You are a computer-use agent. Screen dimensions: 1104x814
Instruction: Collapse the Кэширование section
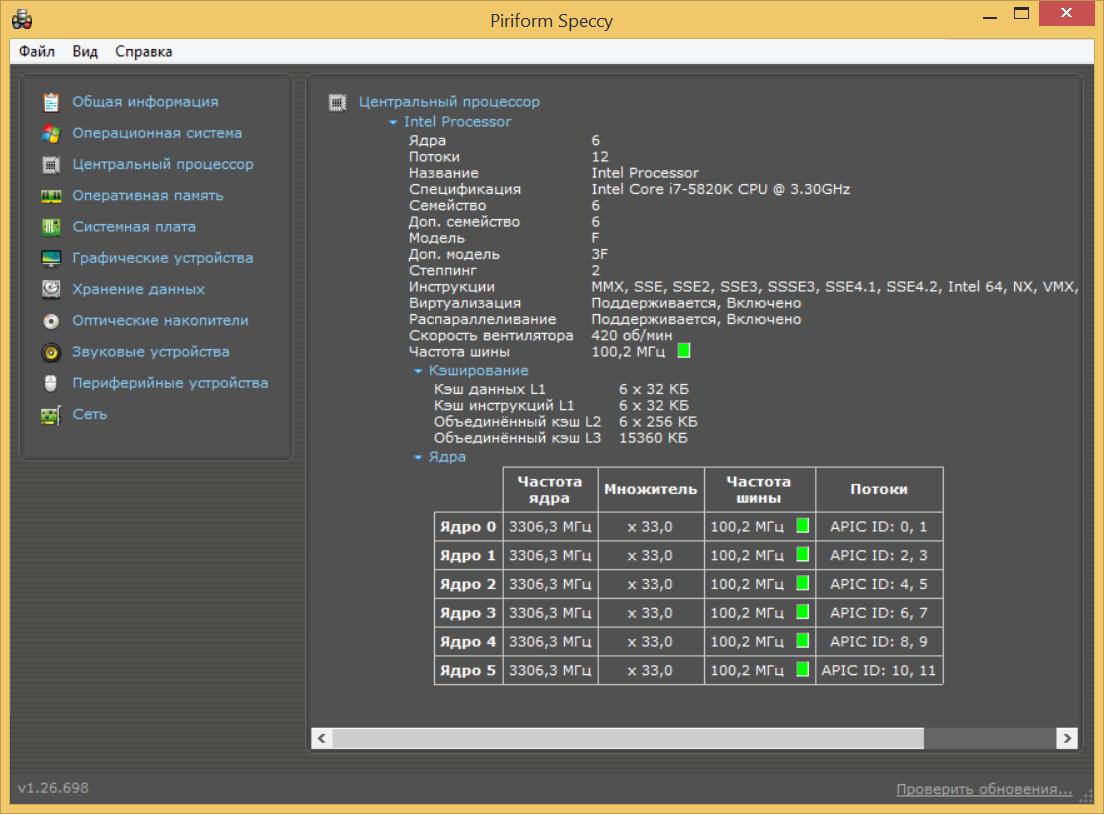418,371
